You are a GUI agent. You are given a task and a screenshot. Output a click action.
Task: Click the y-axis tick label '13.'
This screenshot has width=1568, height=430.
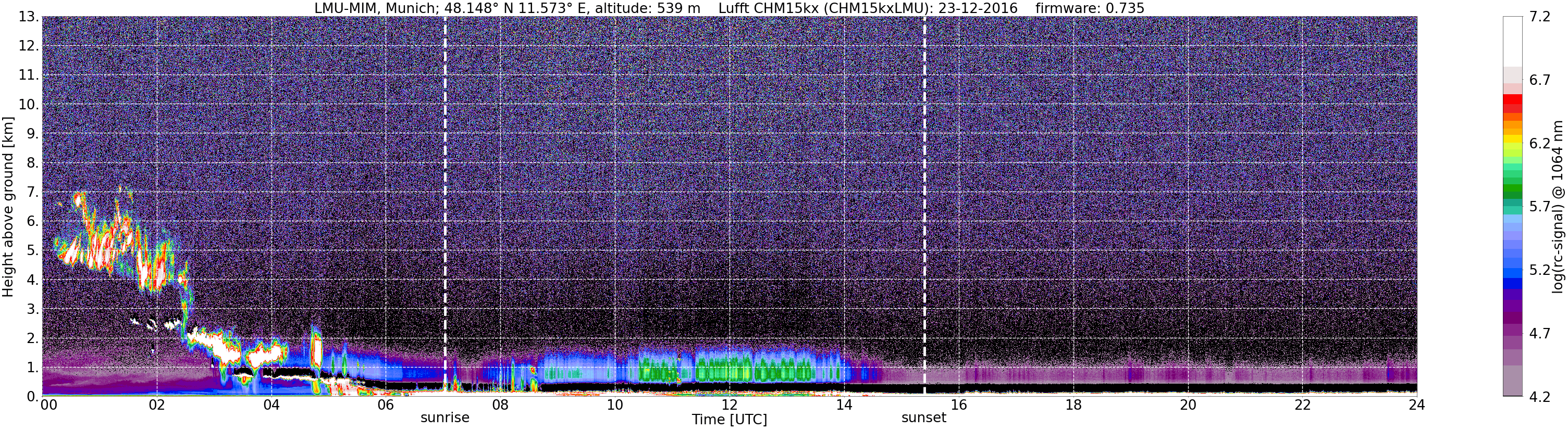coord(29,17)
